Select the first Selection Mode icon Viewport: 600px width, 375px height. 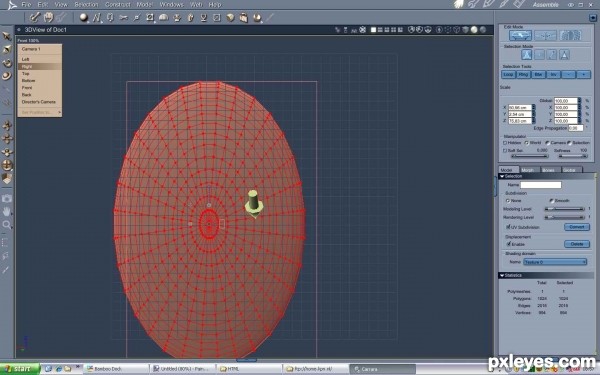coord(527,55)
